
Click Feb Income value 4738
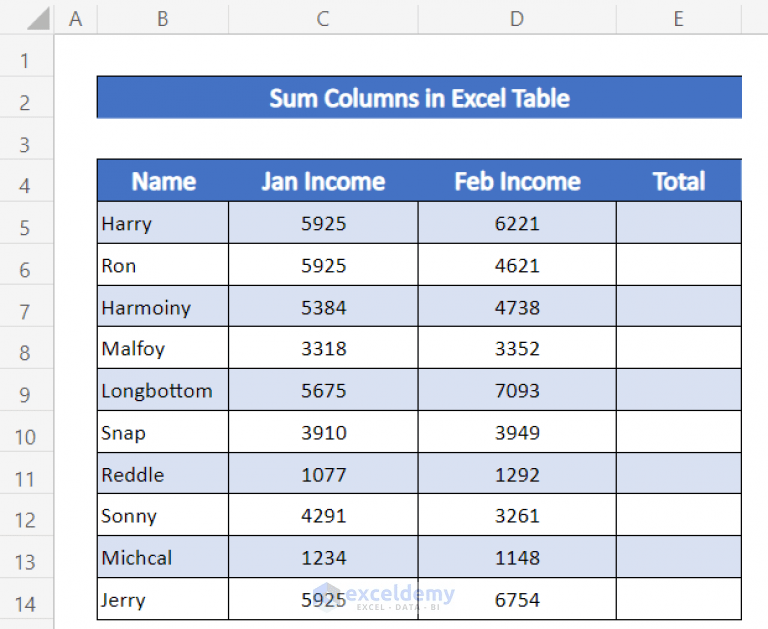click(517, 307)
